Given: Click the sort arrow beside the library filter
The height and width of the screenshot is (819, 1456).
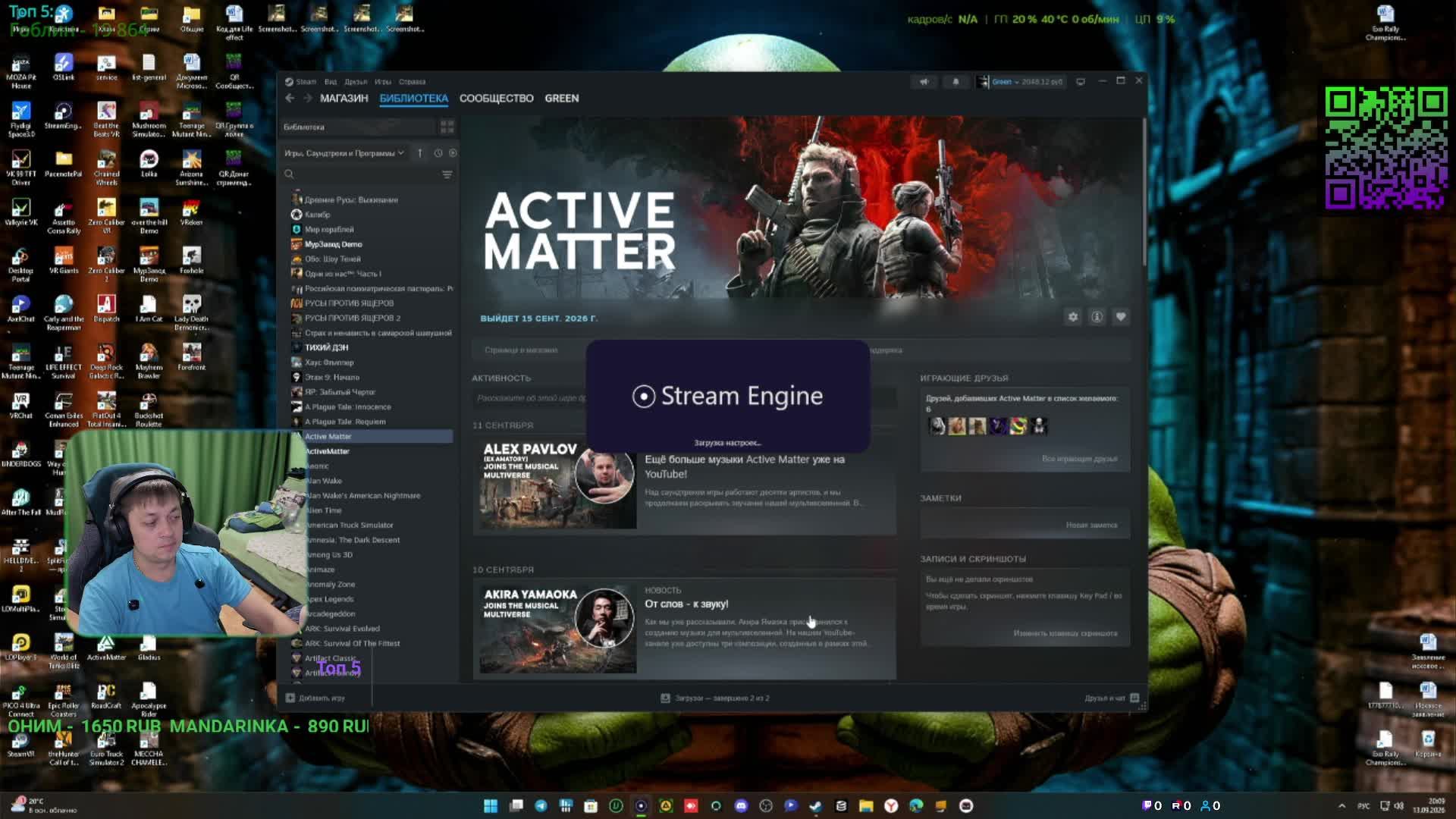Looking at the screenshot, I should point(419,153).
